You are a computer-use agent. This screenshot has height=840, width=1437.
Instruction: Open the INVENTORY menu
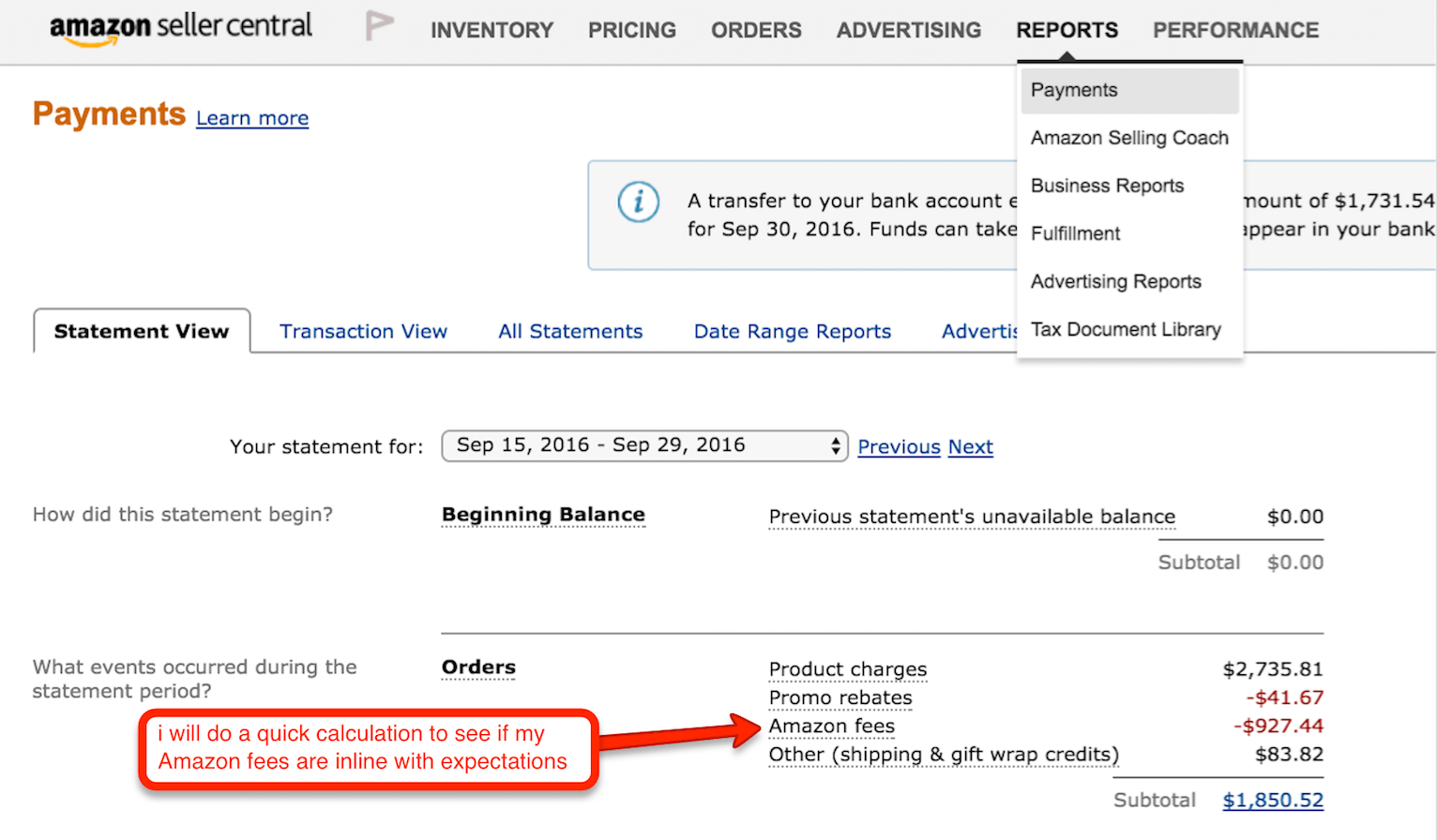pyautogui.click(x=492, y=31)
